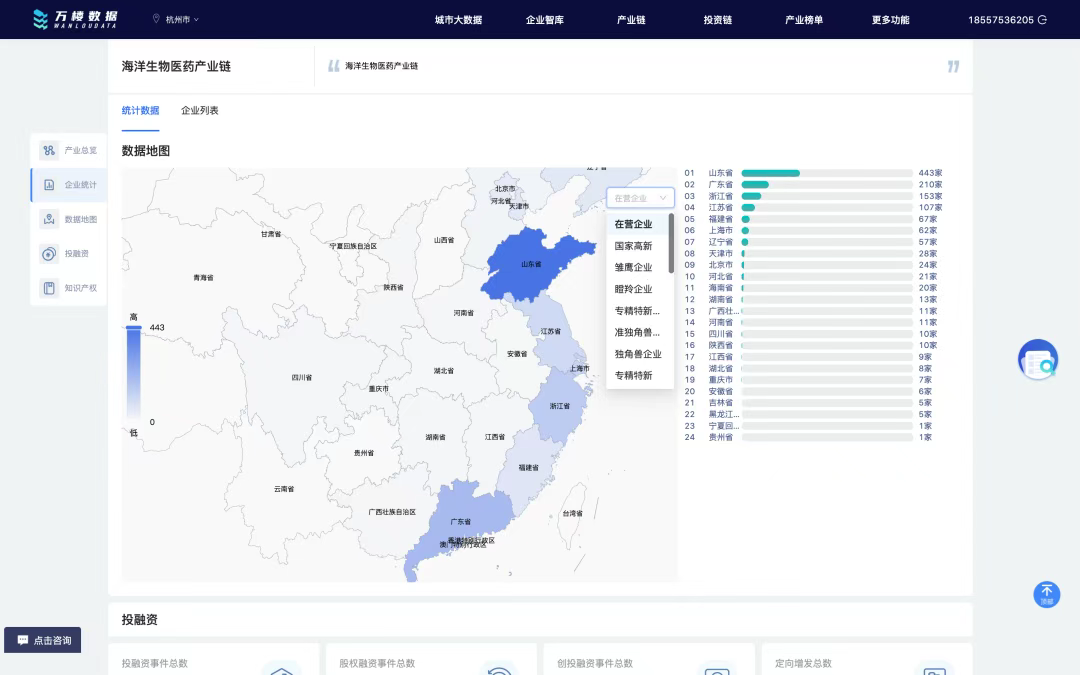Click the 广东省 teal bar in ranking
The height and width of the screenshot is (675, 1080).
[x=755, y=185]
